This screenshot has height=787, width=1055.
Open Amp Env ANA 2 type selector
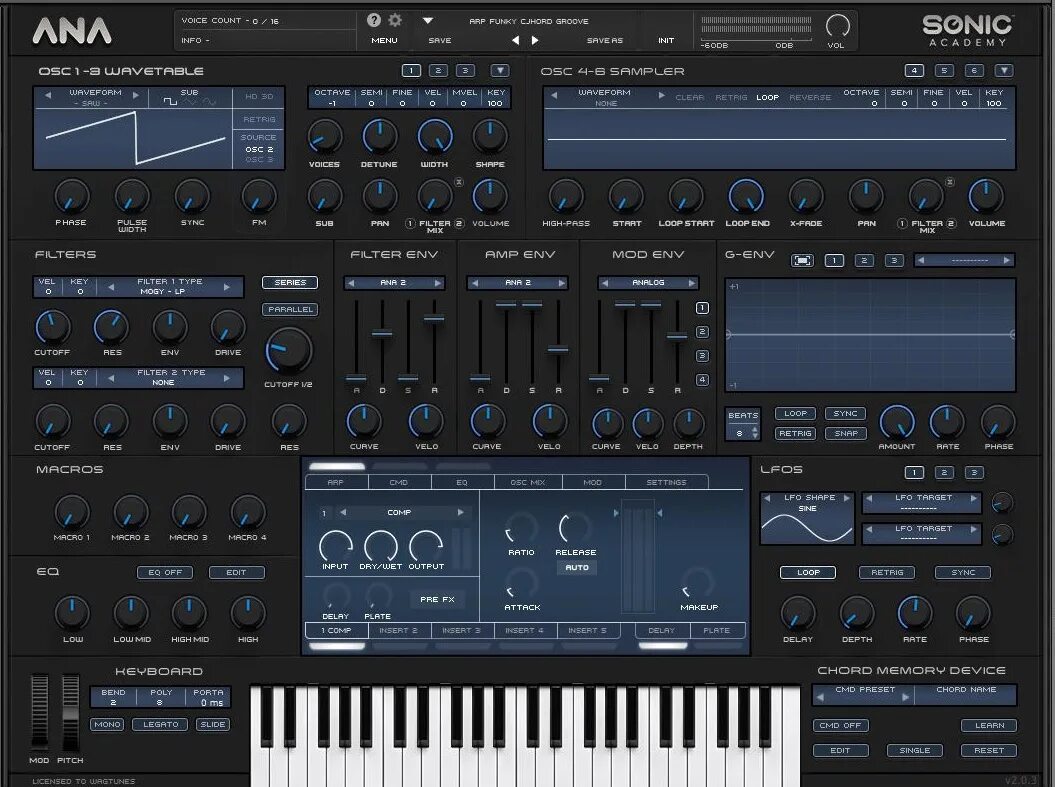(517, 283)
